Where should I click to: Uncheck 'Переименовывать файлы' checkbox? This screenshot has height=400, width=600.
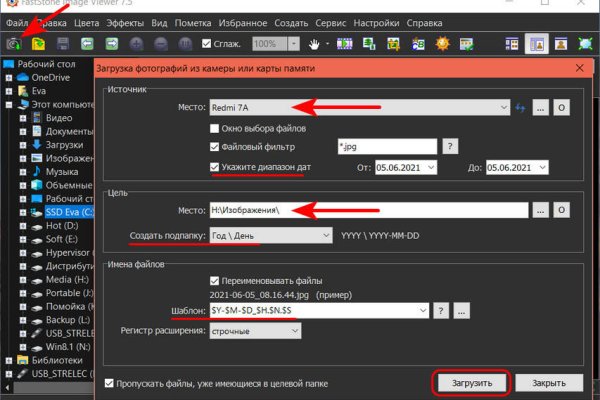coord(215,281)
